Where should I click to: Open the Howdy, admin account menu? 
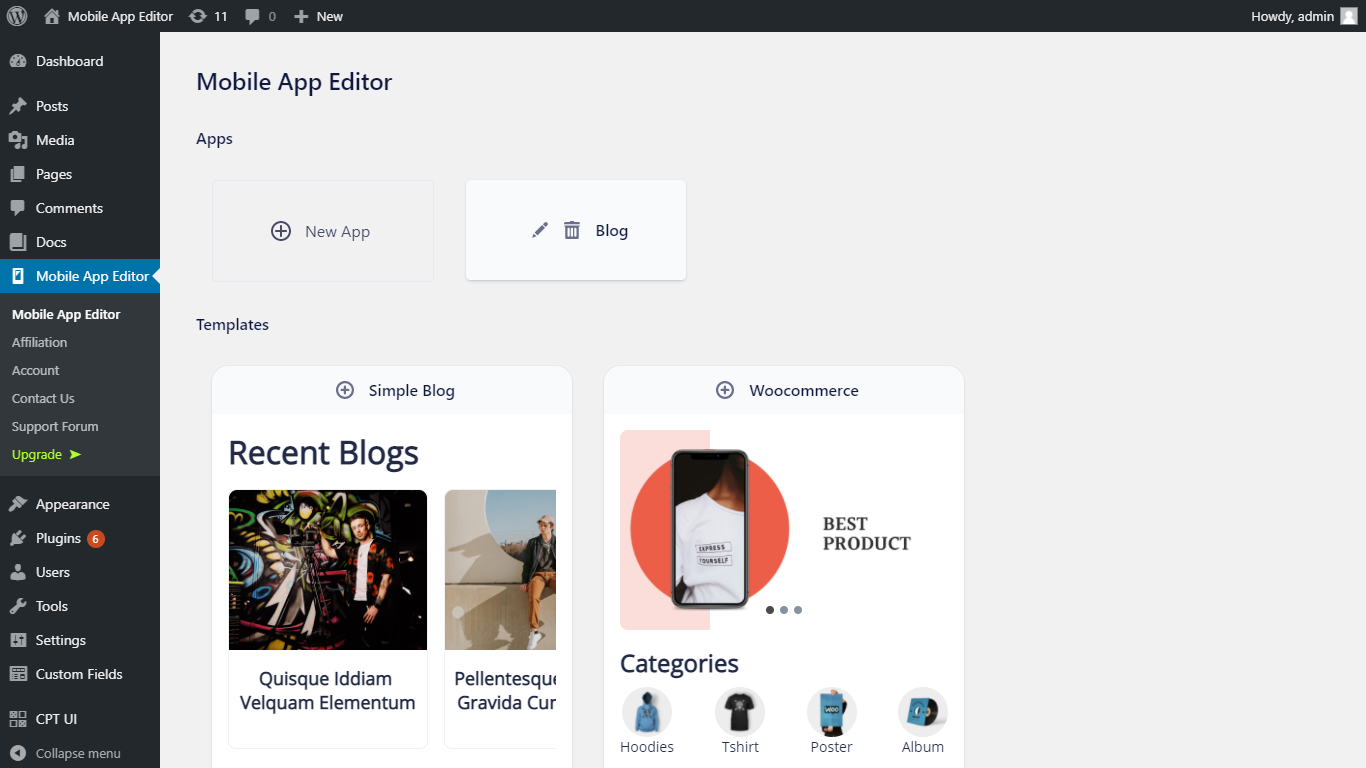(x=1303, y=16)
